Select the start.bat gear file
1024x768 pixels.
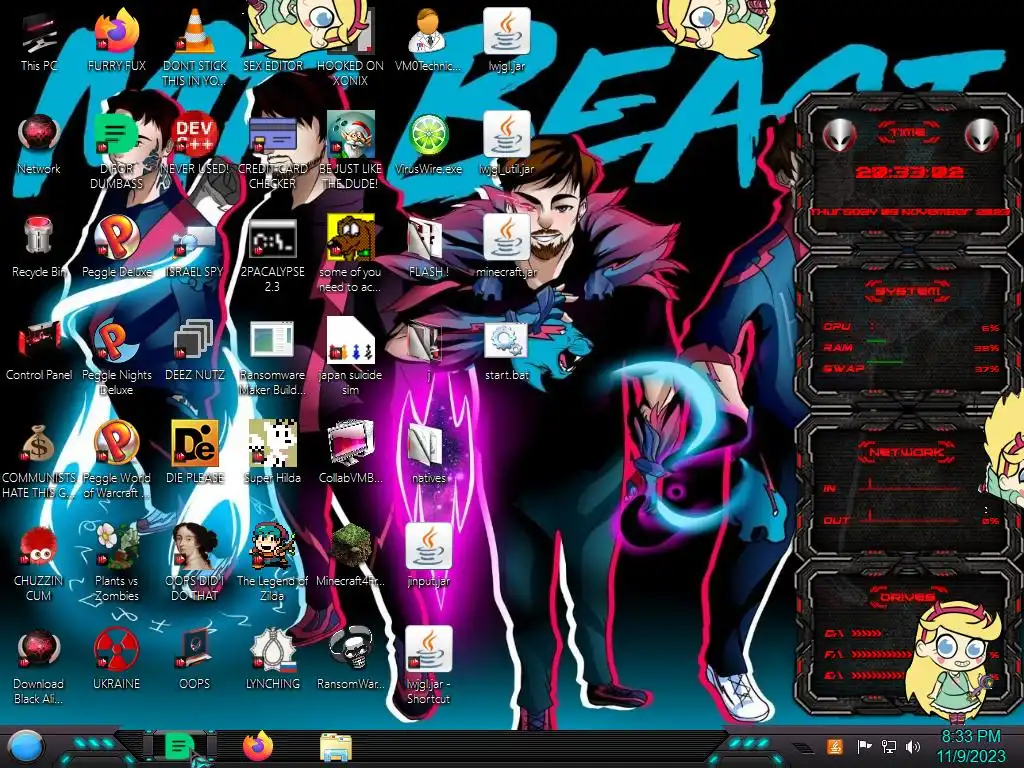pyautogui.click(x=506, y=341)
